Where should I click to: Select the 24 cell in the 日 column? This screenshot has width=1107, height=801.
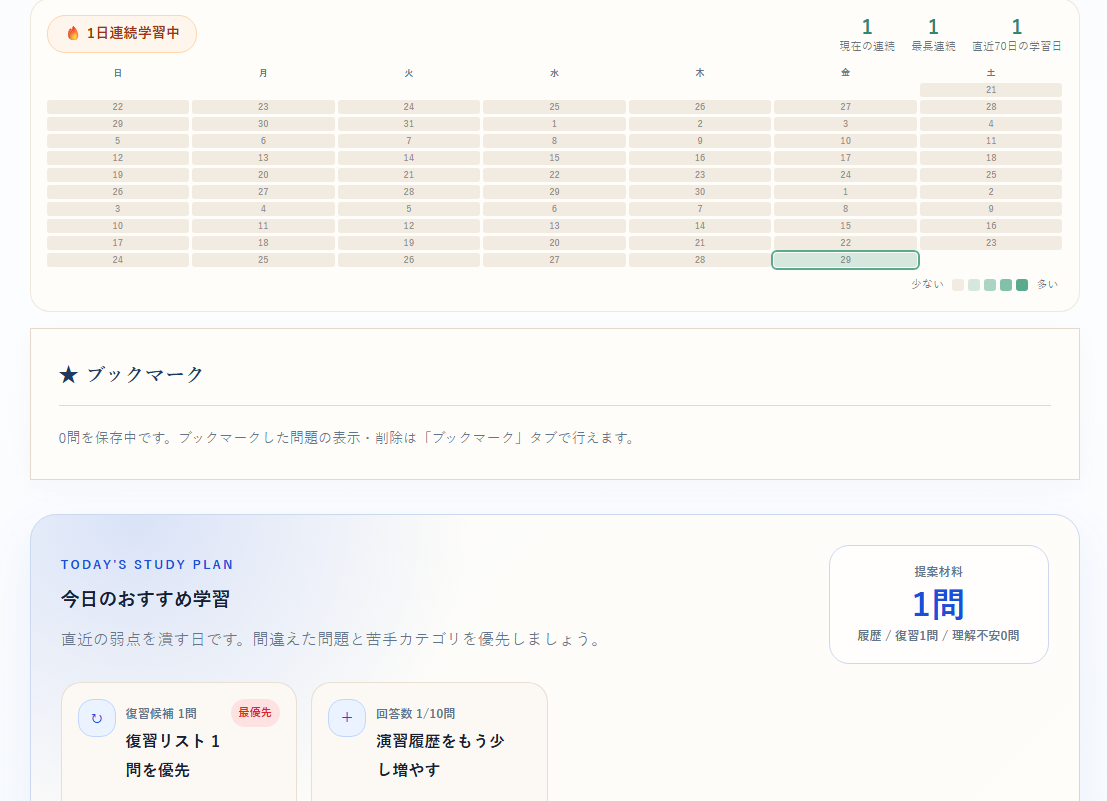118,260
